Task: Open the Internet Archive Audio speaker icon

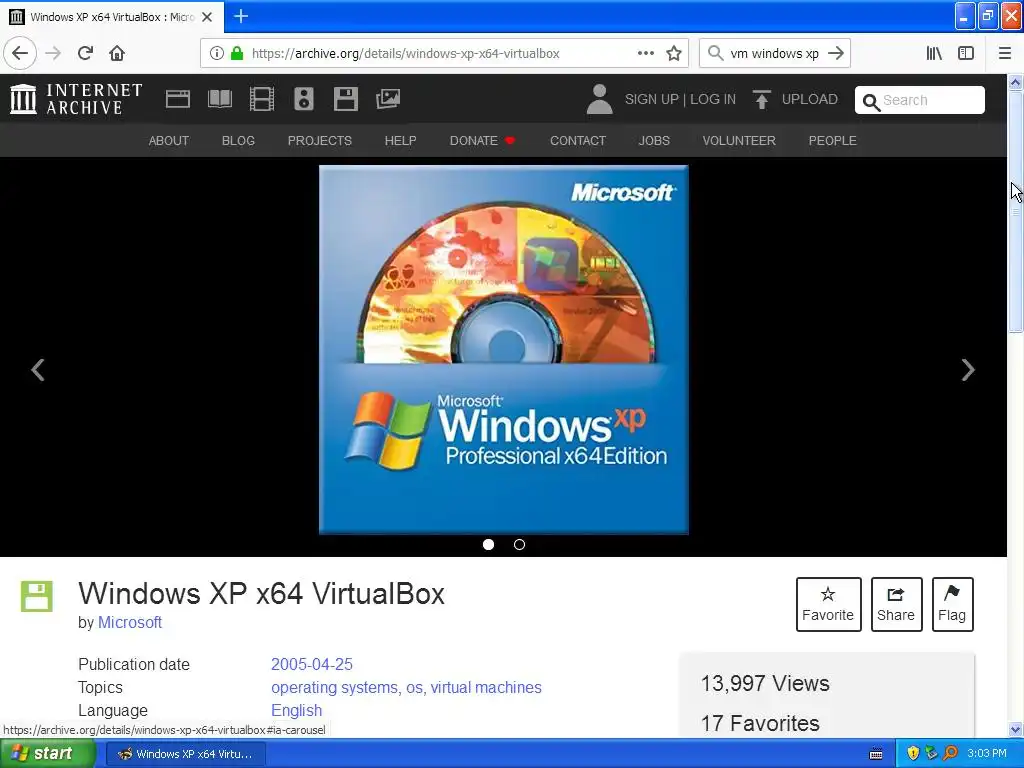Action: (304, 99)
